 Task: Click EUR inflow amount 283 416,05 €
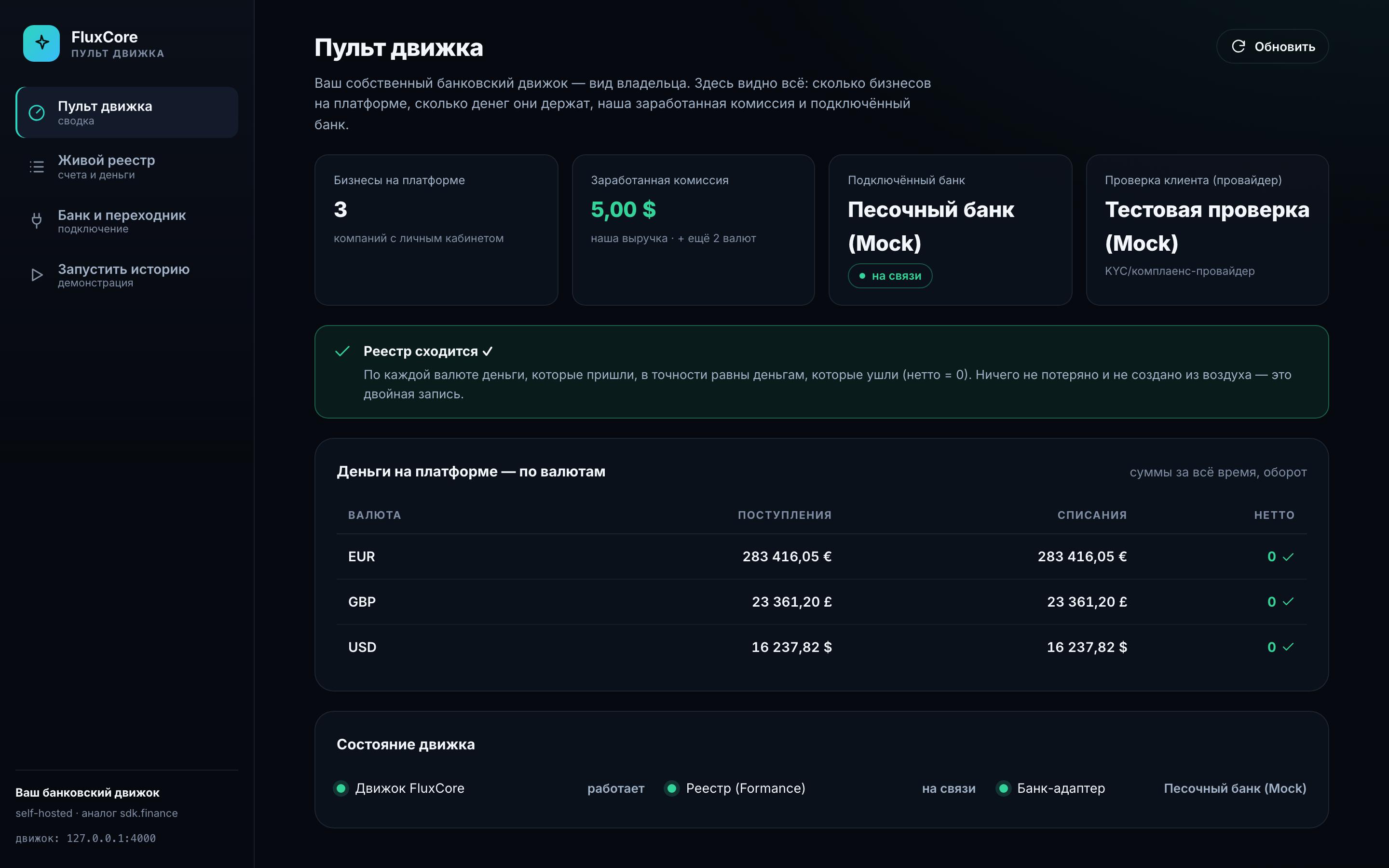(787, 557)
